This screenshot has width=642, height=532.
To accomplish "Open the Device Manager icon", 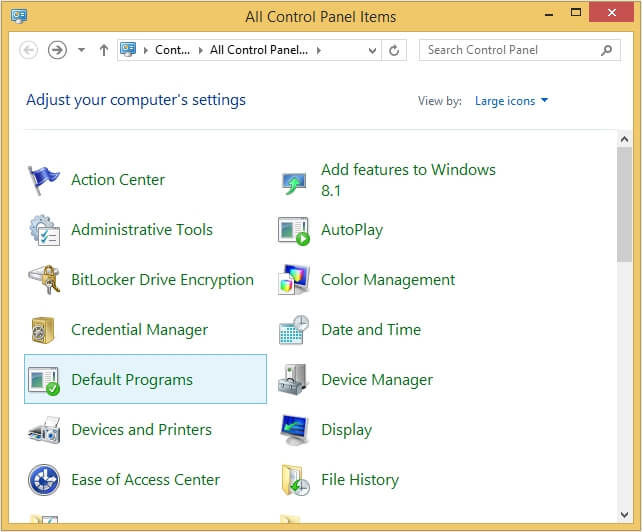I will coord(293,380).
